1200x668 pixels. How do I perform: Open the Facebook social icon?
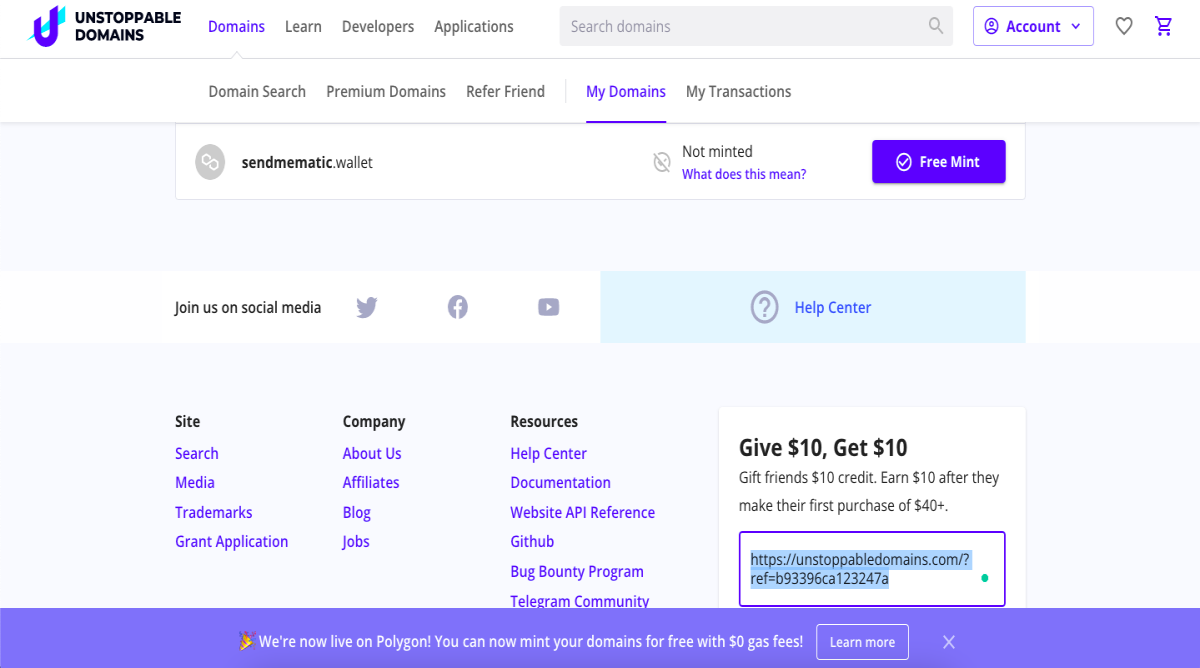pos(458,307)
